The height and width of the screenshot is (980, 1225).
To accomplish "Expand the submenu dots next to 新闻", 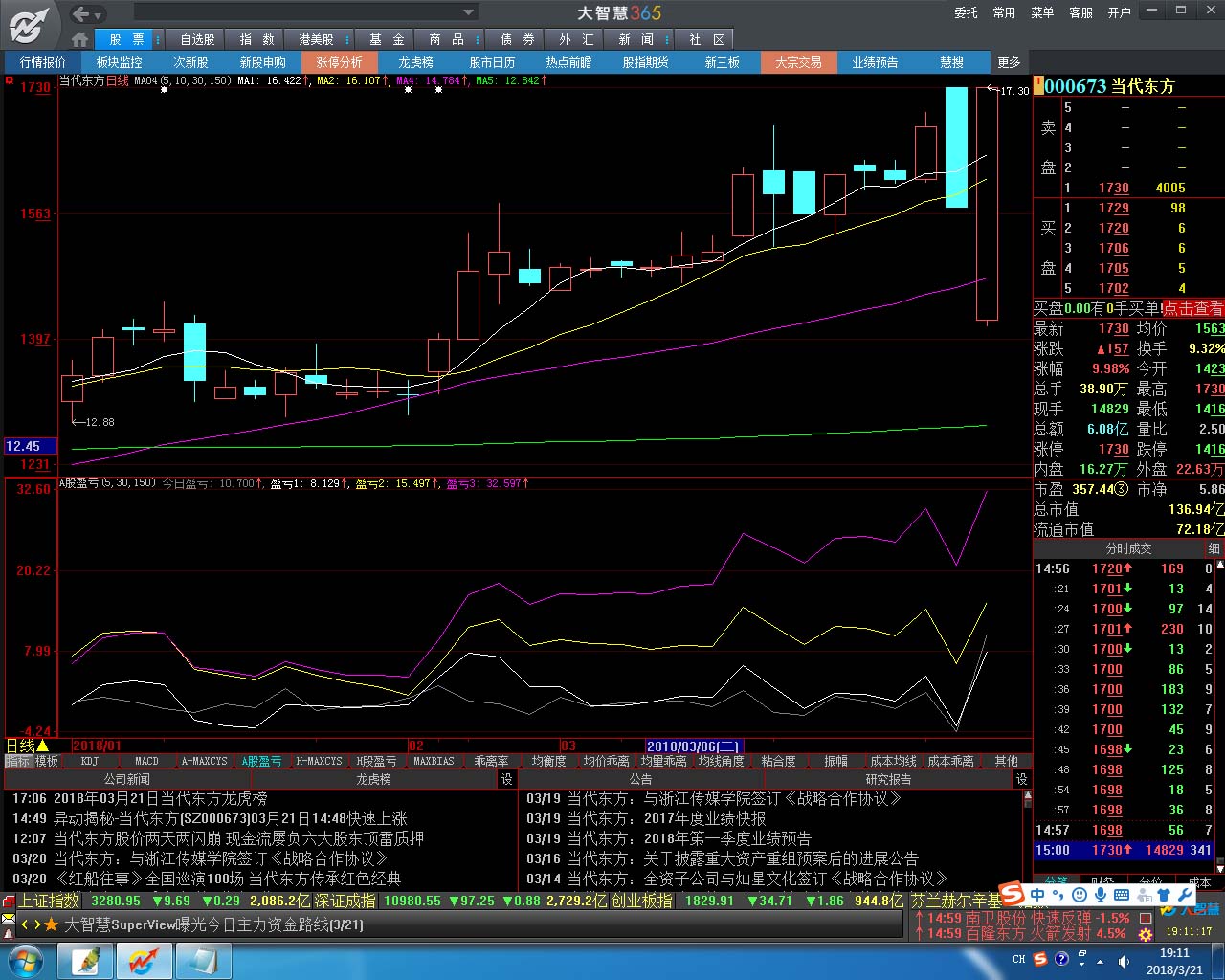I will pyautogui.click(x=666, y=39).
